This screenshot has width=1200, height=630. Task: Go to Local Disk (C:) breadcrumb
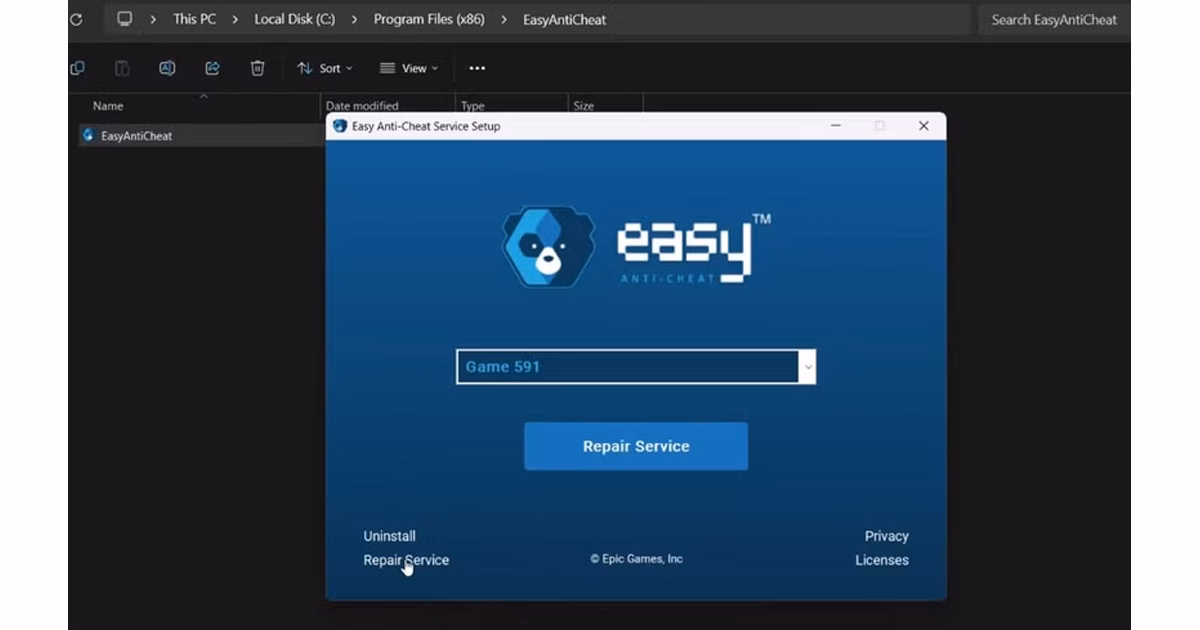[x=294, y=19]
